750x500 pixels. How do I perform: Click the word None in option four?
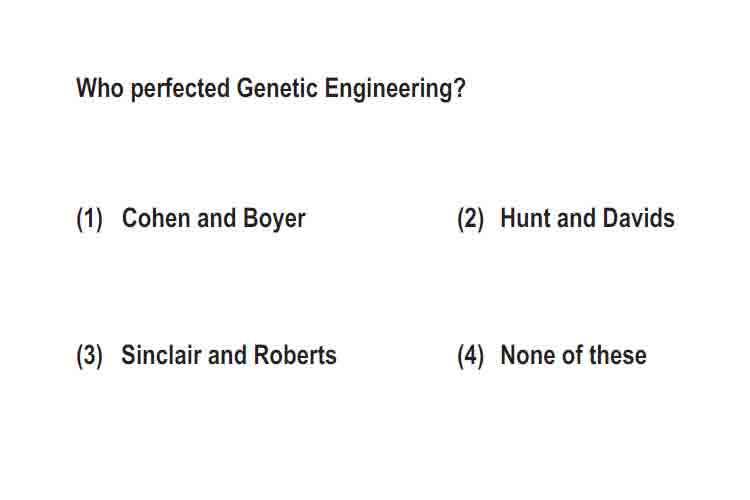(x=528, y=355)
